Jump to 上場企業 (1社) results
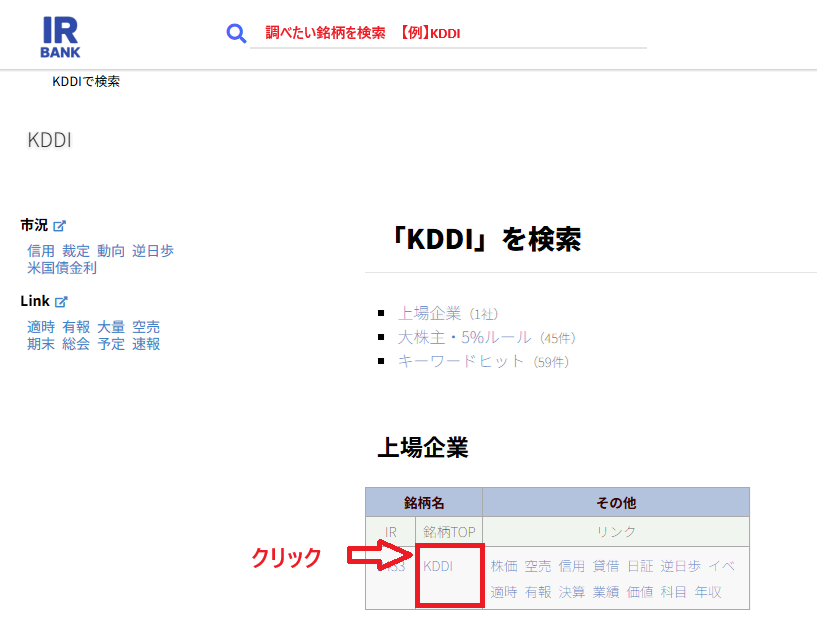The image size is (820, 642). (x=429, y=313)
